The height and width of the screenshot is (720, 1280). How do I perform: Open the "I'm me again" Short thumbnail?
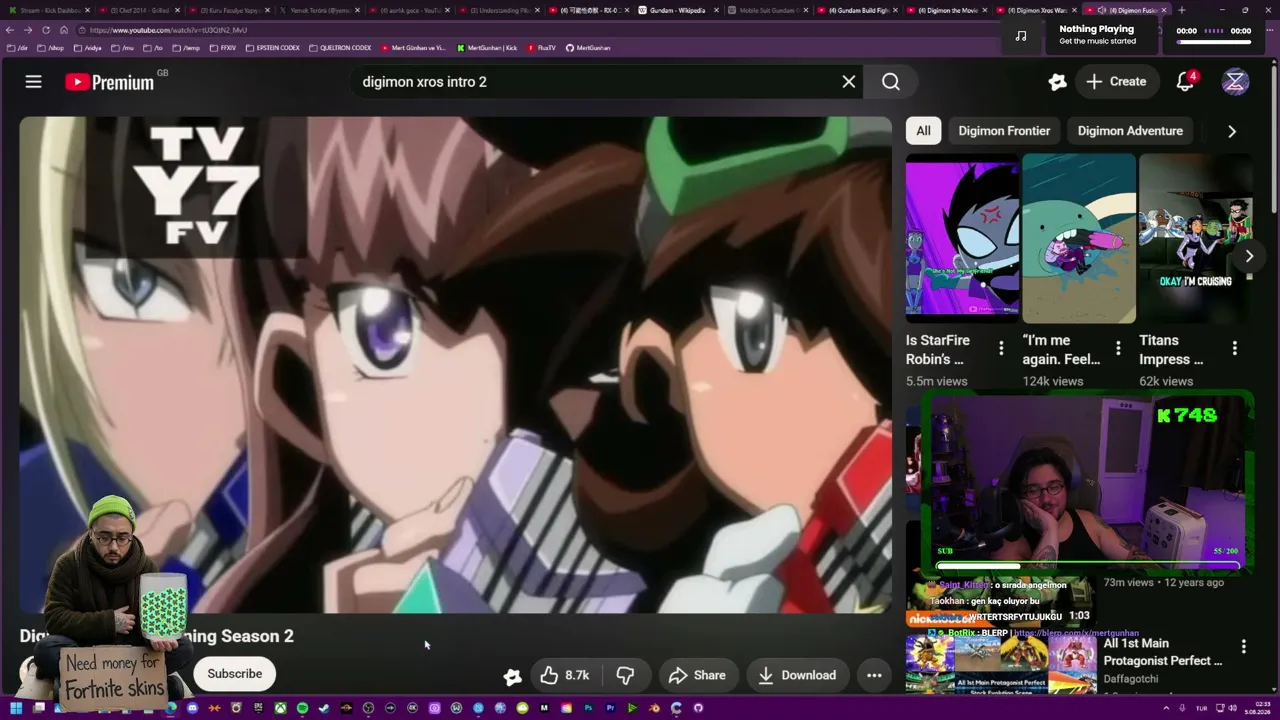[x=1079, y=238]
